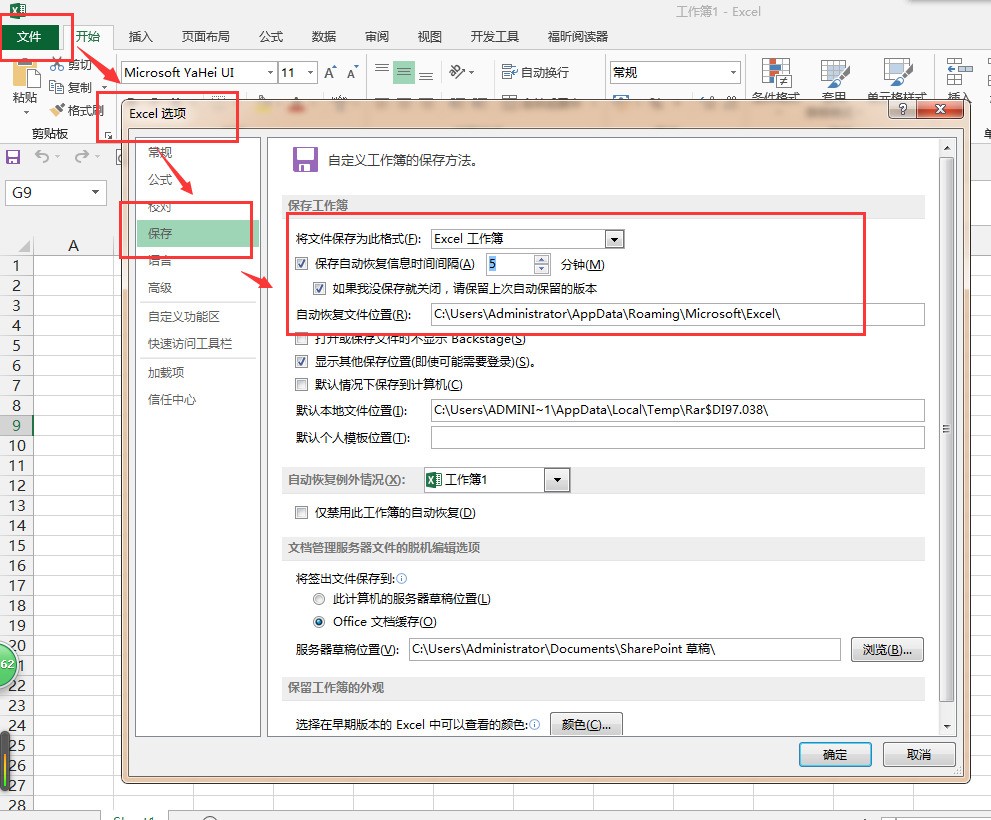The image size is (991, 820).
Task: Select 快速访问工具栏 in options sidebar
Action: [x=190, y=343]
